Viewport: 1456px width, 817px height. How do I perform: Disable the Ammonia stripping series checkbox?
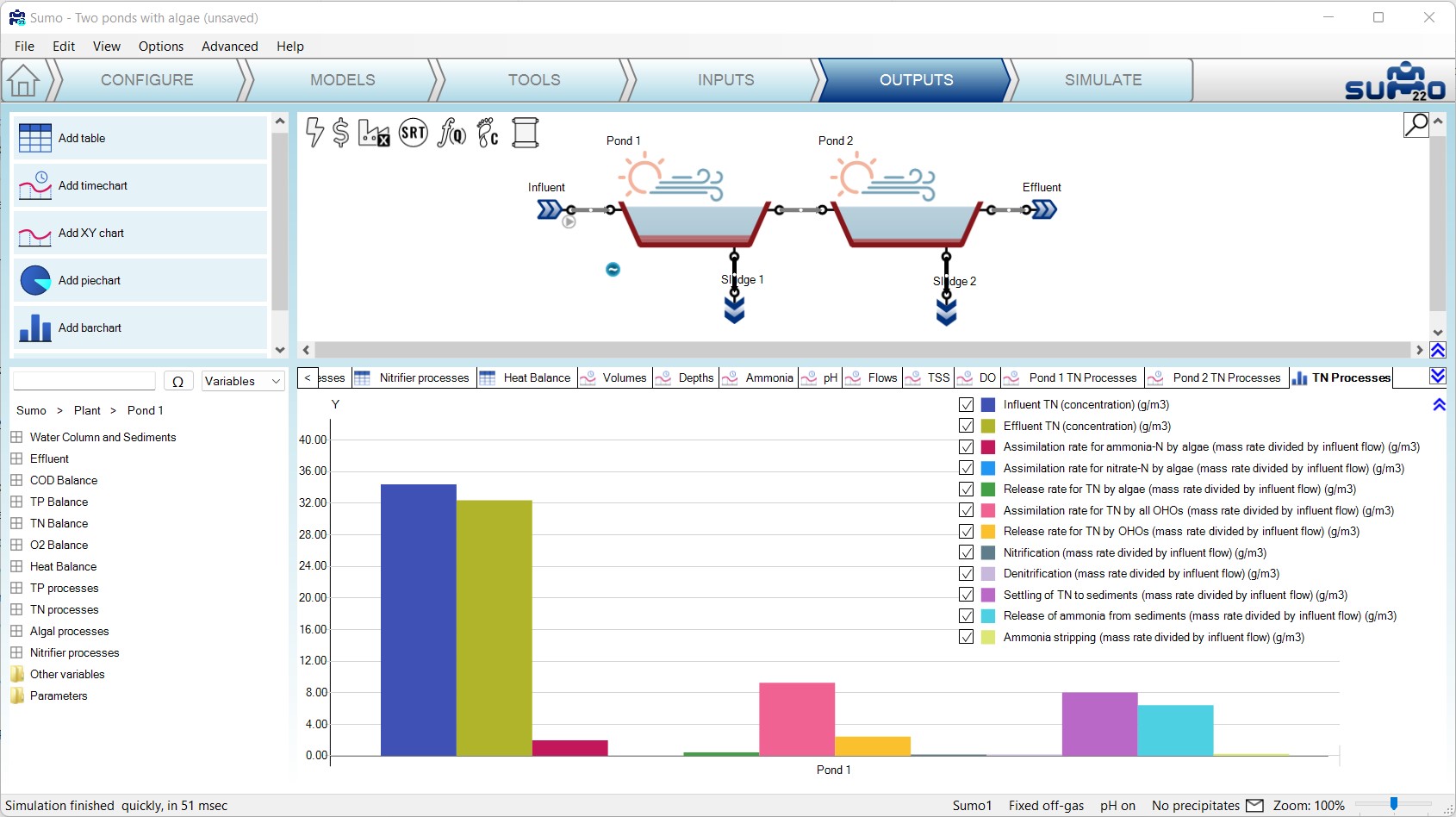click(x=967, y=638)
